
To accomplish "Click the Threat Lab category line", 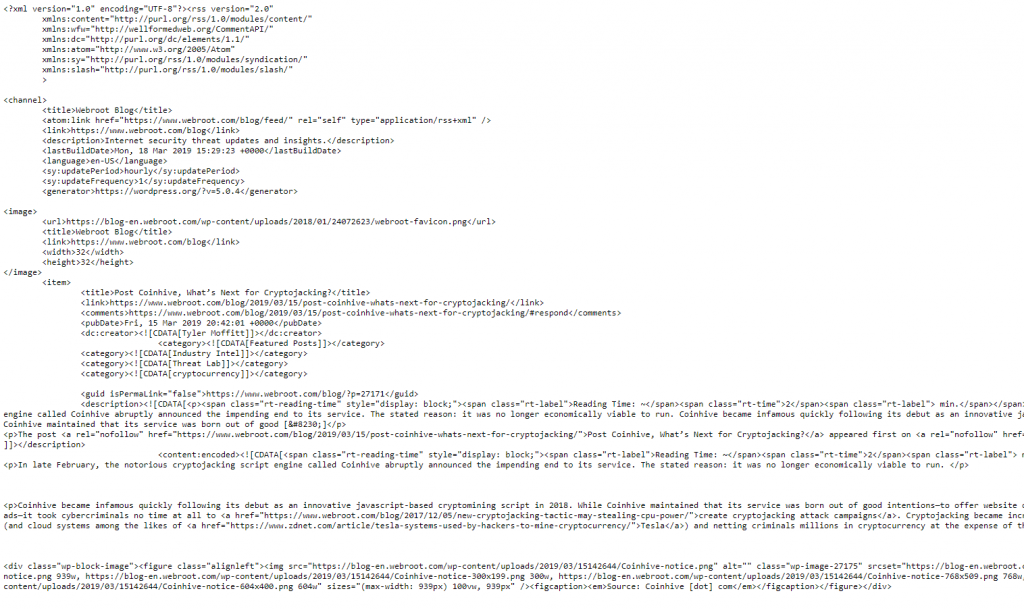I will pyautogui.click(x=184, y=364).
